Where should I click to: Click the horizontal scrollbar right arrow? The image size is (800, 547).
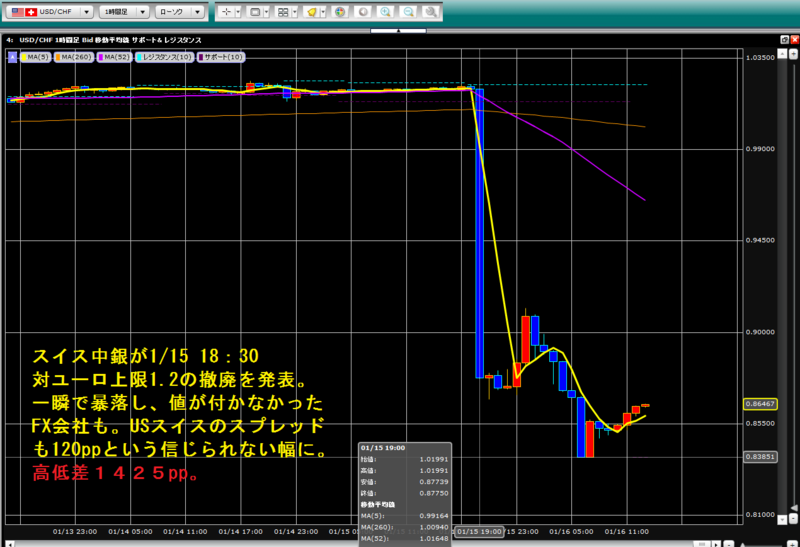point(717,544)
